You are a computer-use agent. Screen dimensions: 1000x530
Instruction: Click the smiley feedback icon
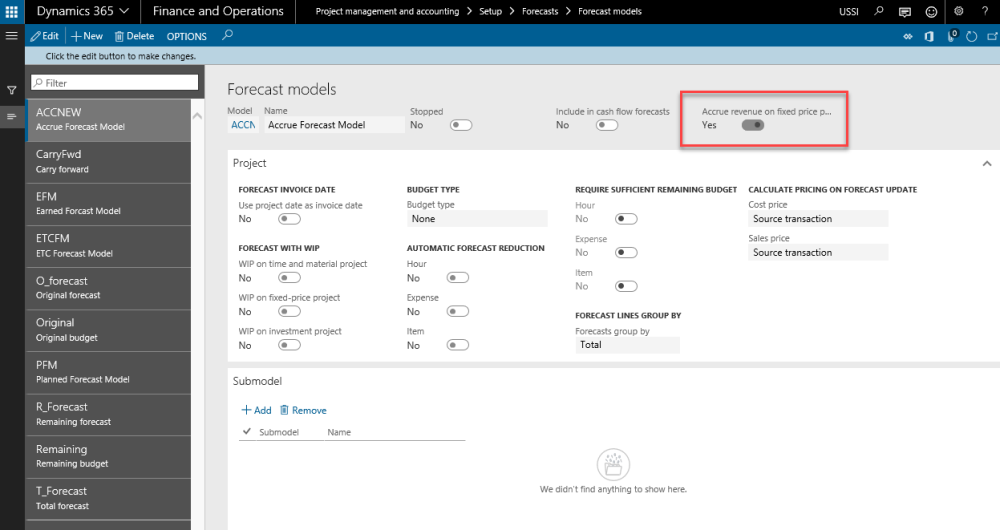point(932,12)
